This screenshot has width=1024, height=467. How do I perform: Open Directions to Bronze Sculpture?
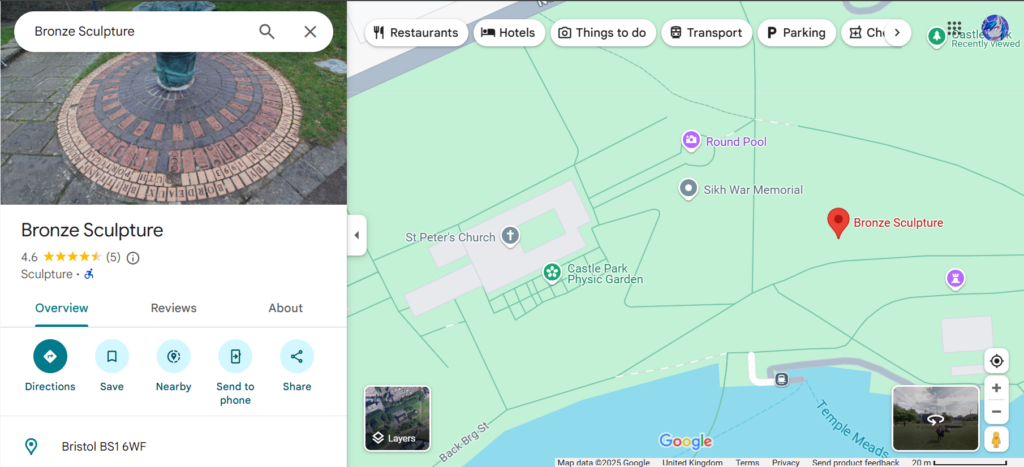(x=50, y=366)
